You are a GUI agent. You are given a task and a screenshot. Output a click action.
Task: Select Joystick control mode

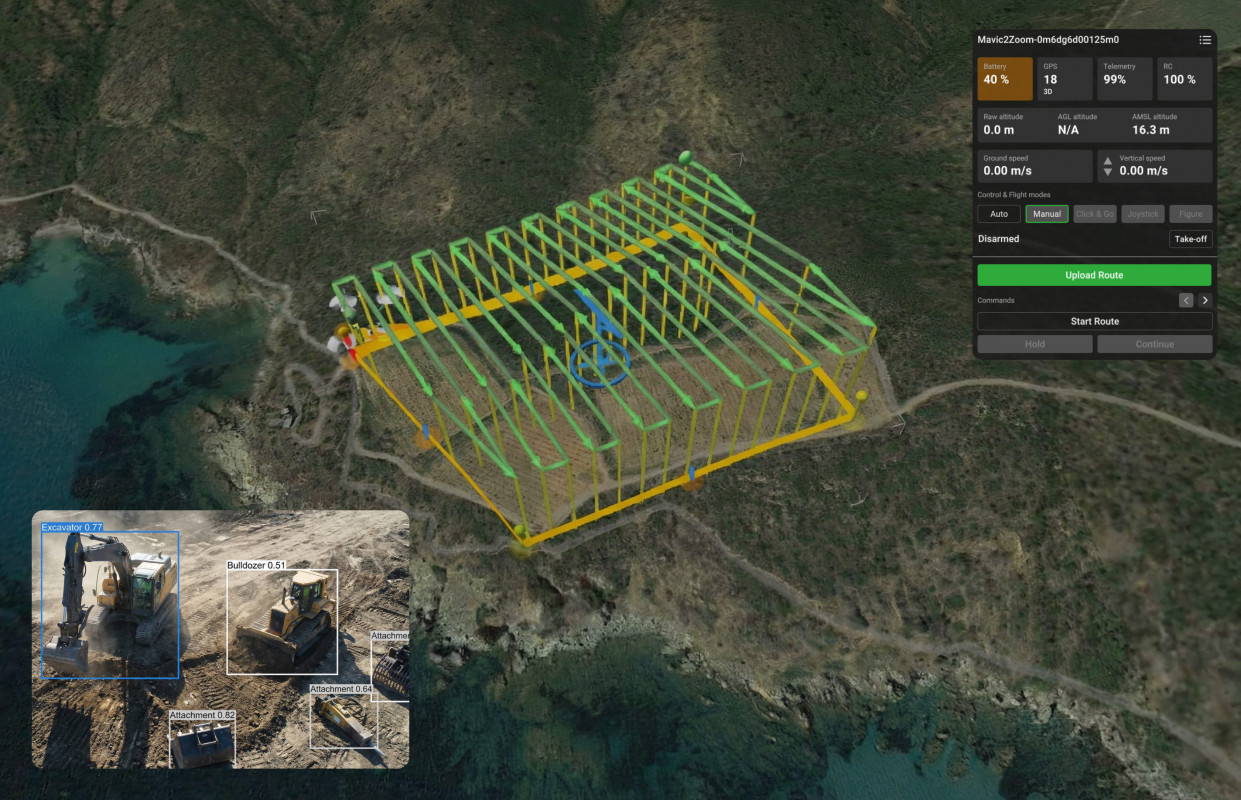pos(1143,214)
